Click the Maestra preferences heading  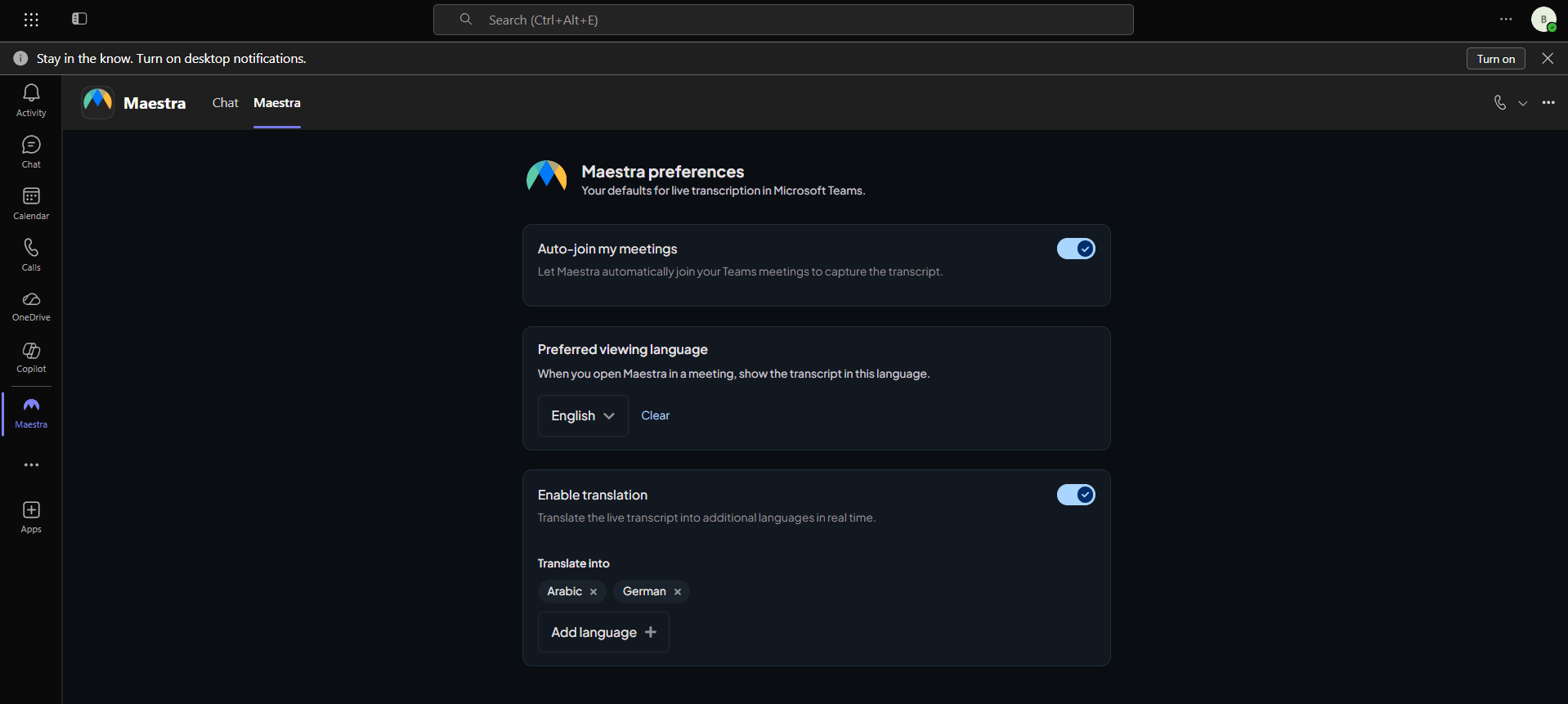pos(663,172)
